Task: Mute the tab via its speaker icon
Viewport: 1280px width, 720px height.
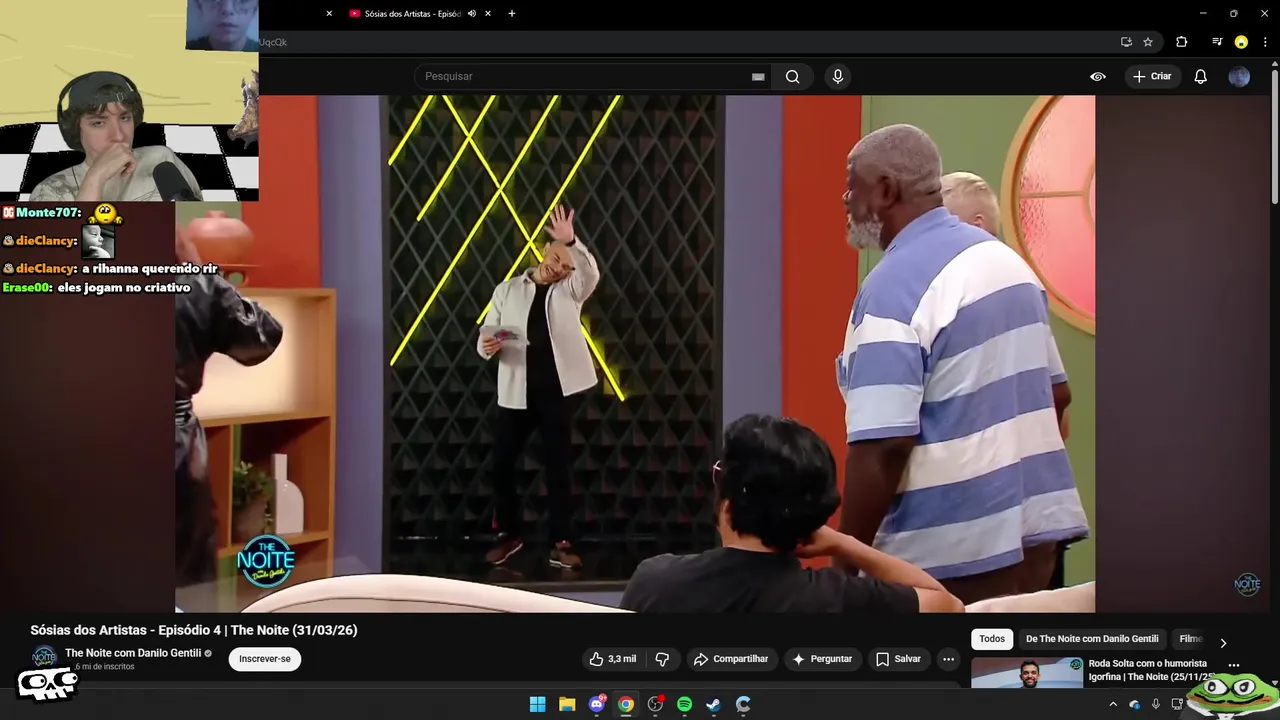Action: tap(472, 14)
